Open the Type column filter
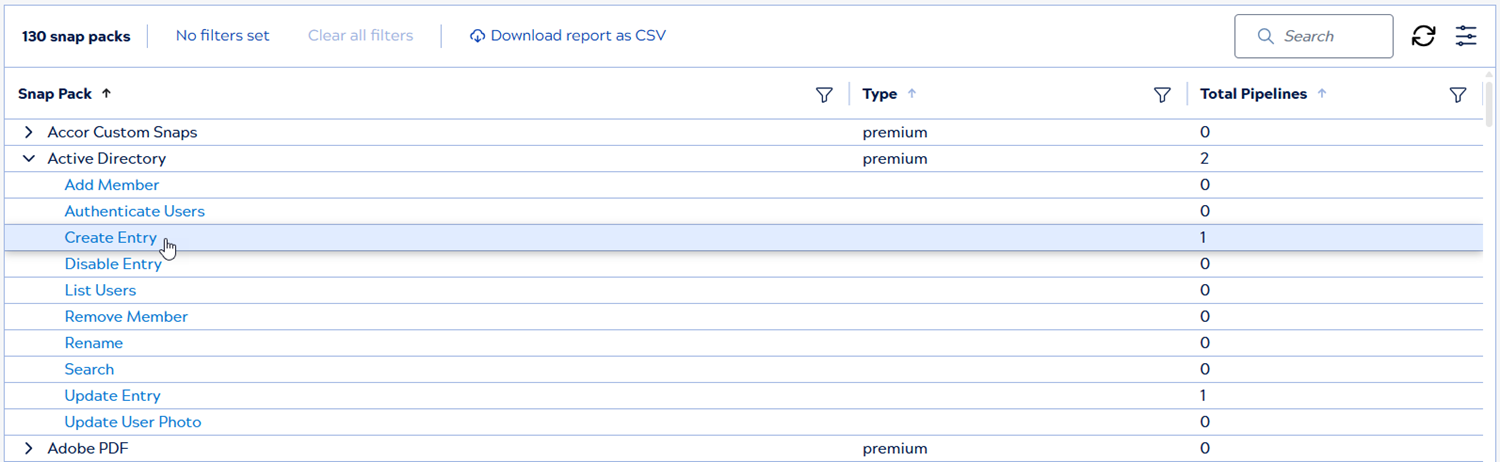 click(1162, 94)
